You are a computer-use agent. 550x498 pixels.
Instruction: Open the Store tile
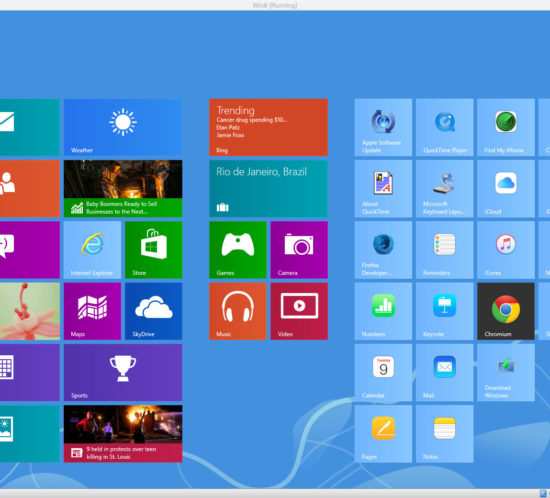click(154, 250)
